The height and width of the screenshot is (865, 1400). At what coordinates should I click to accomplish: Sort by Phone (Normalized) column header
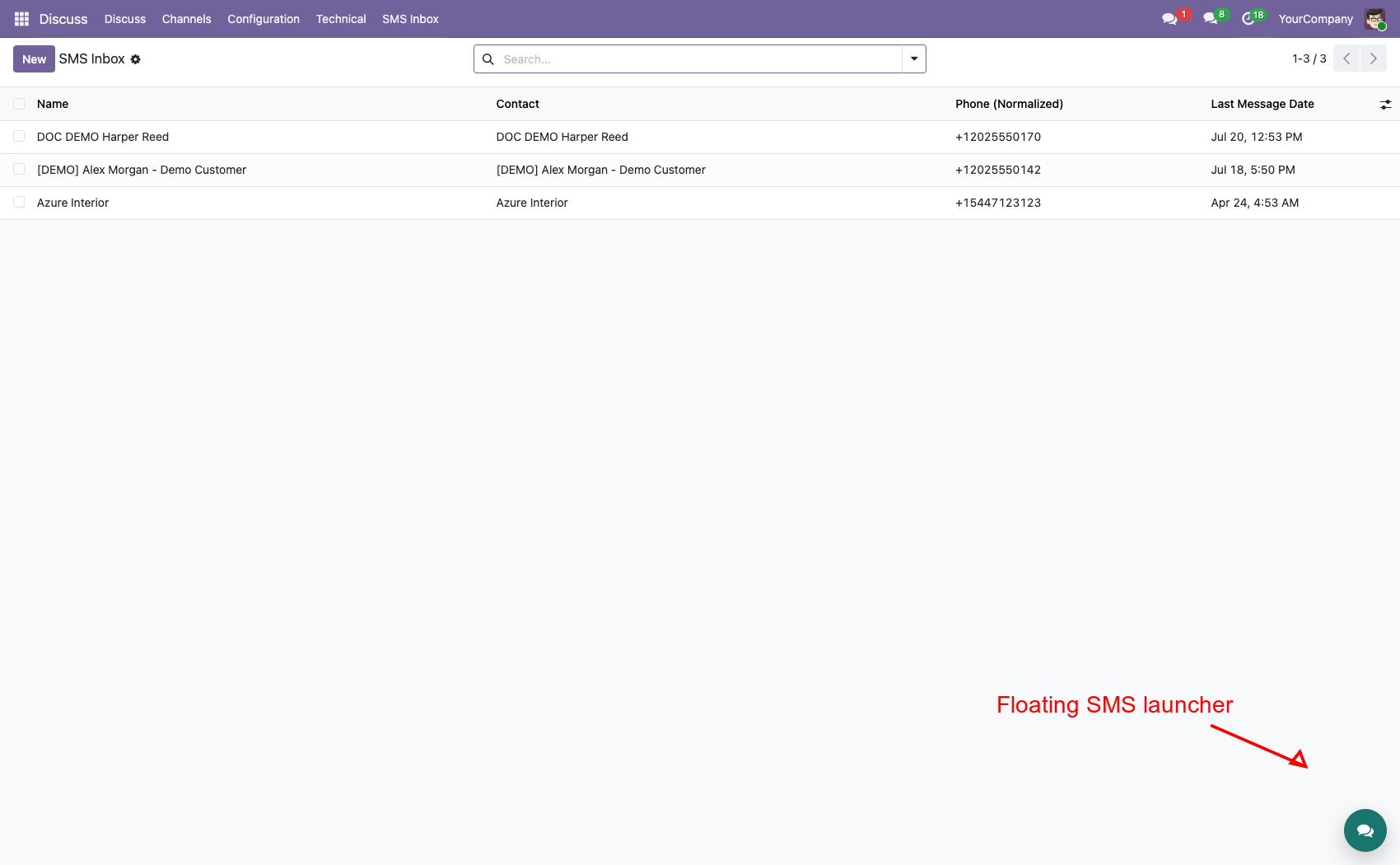pos(1009,104)
